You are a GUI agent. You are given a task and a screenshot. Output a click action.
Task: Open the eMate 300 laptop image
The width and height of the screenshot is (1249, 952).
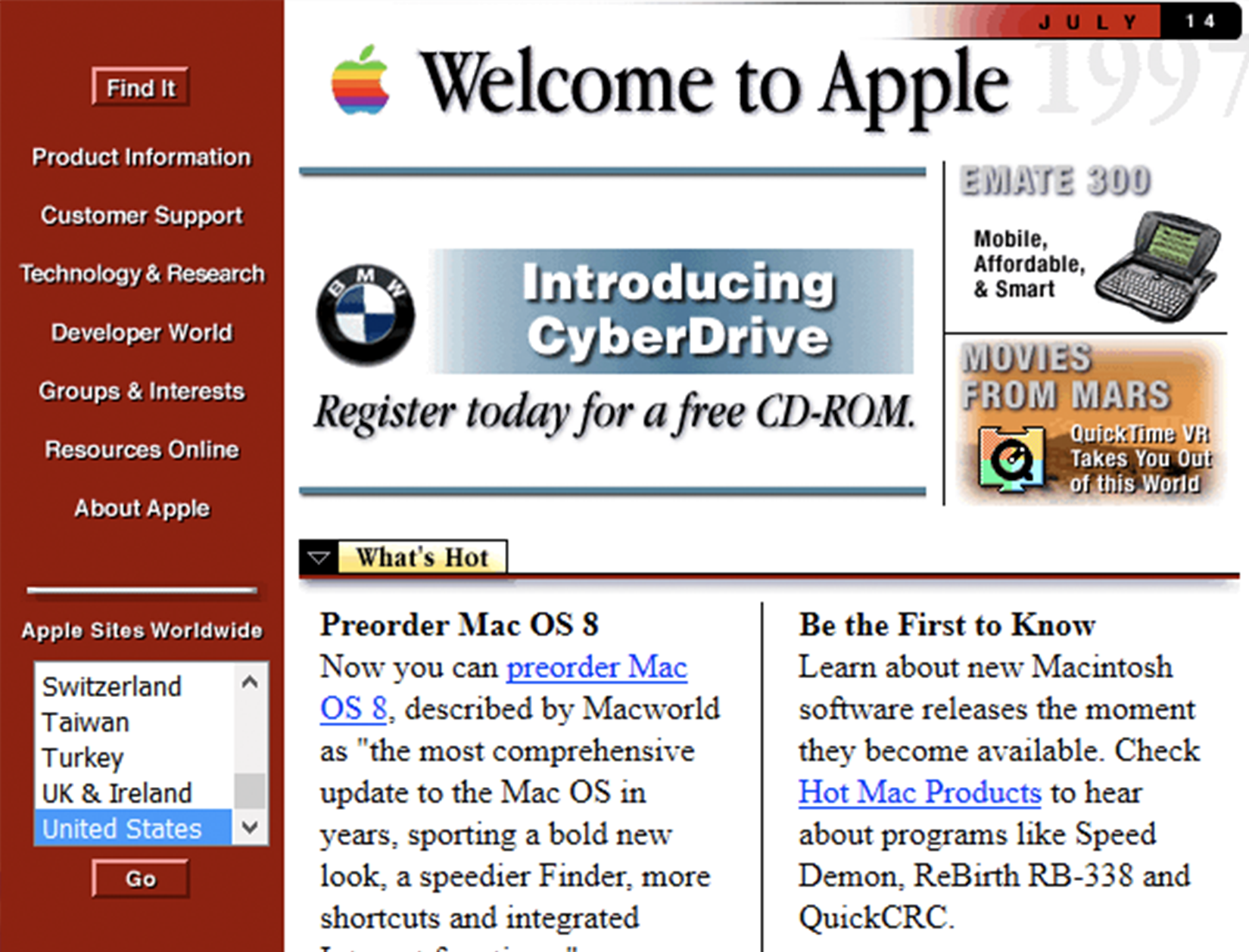(x=1157, y=266)
